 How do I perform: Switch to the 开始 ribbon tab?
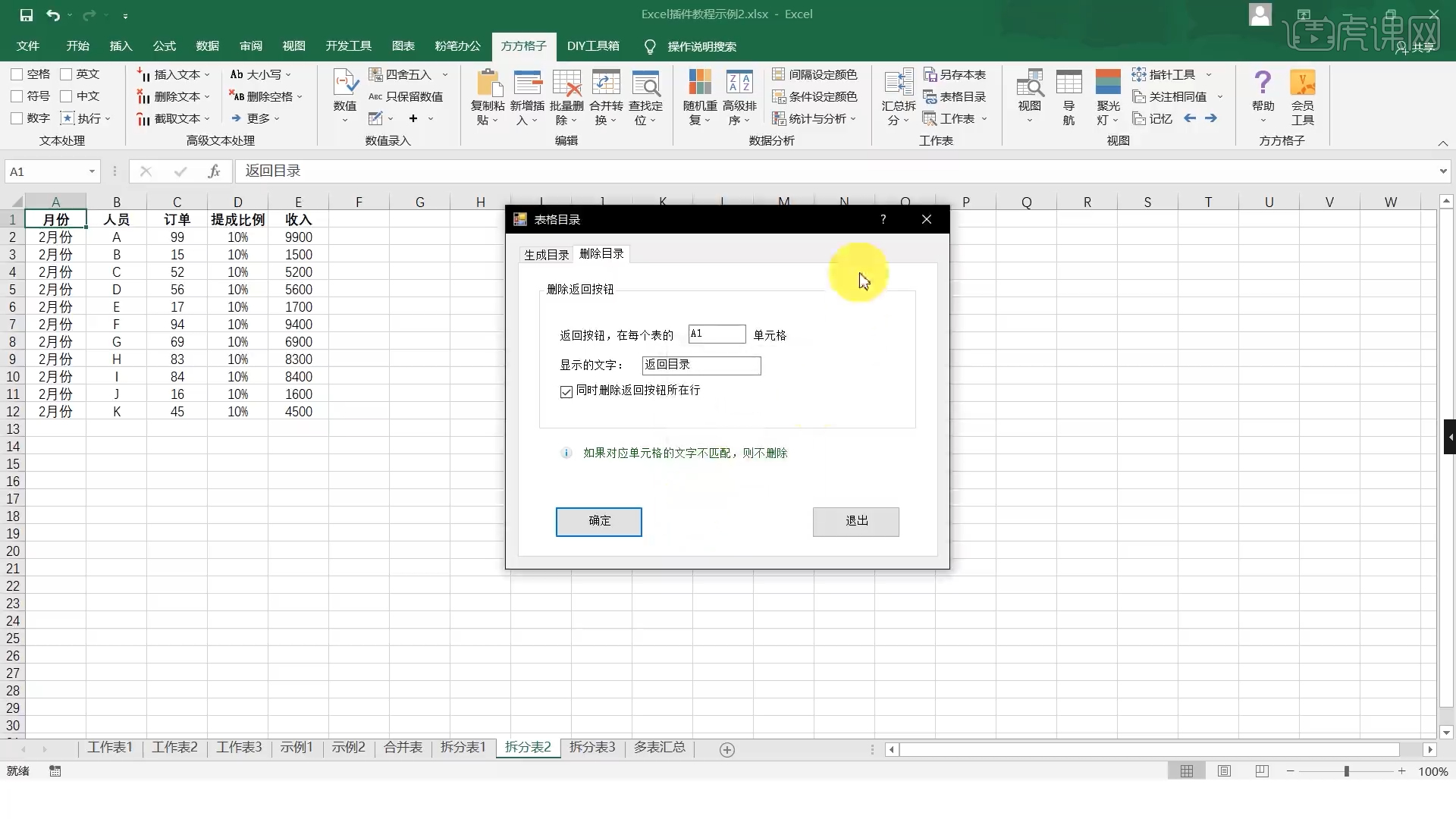coord(77,46)
